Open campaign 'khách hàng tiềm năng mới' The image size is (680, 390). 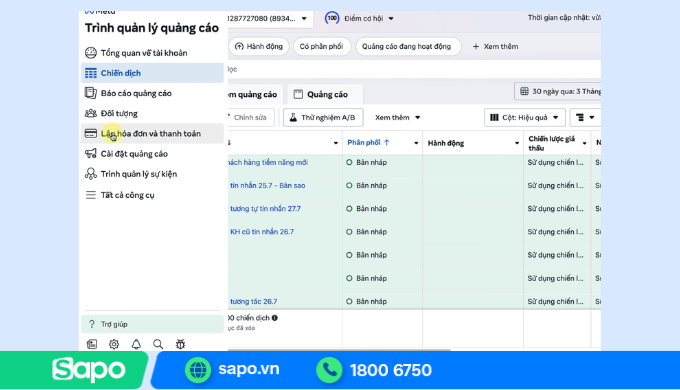click(268, 163)
